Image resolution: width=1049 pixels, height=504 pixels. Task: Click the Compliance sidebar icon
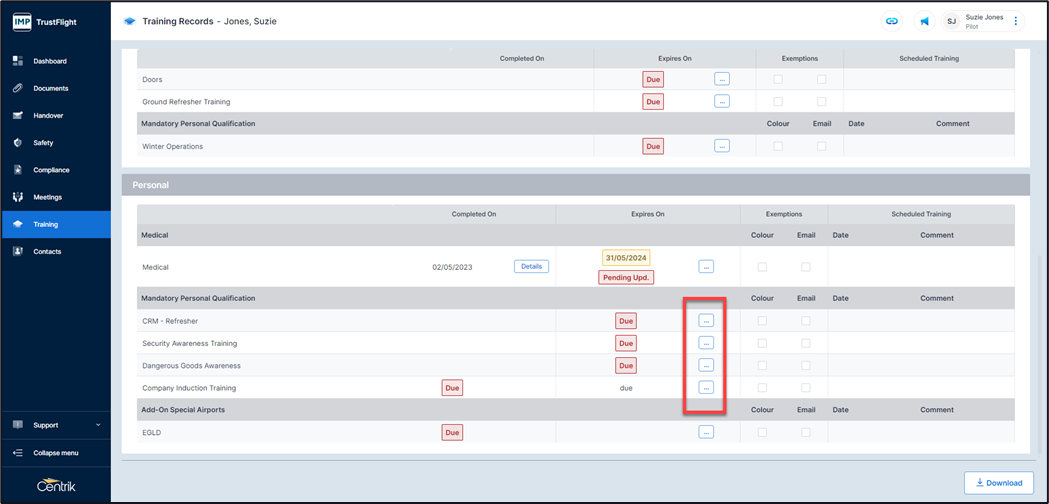pyautogui.click(x=18, y=170)
